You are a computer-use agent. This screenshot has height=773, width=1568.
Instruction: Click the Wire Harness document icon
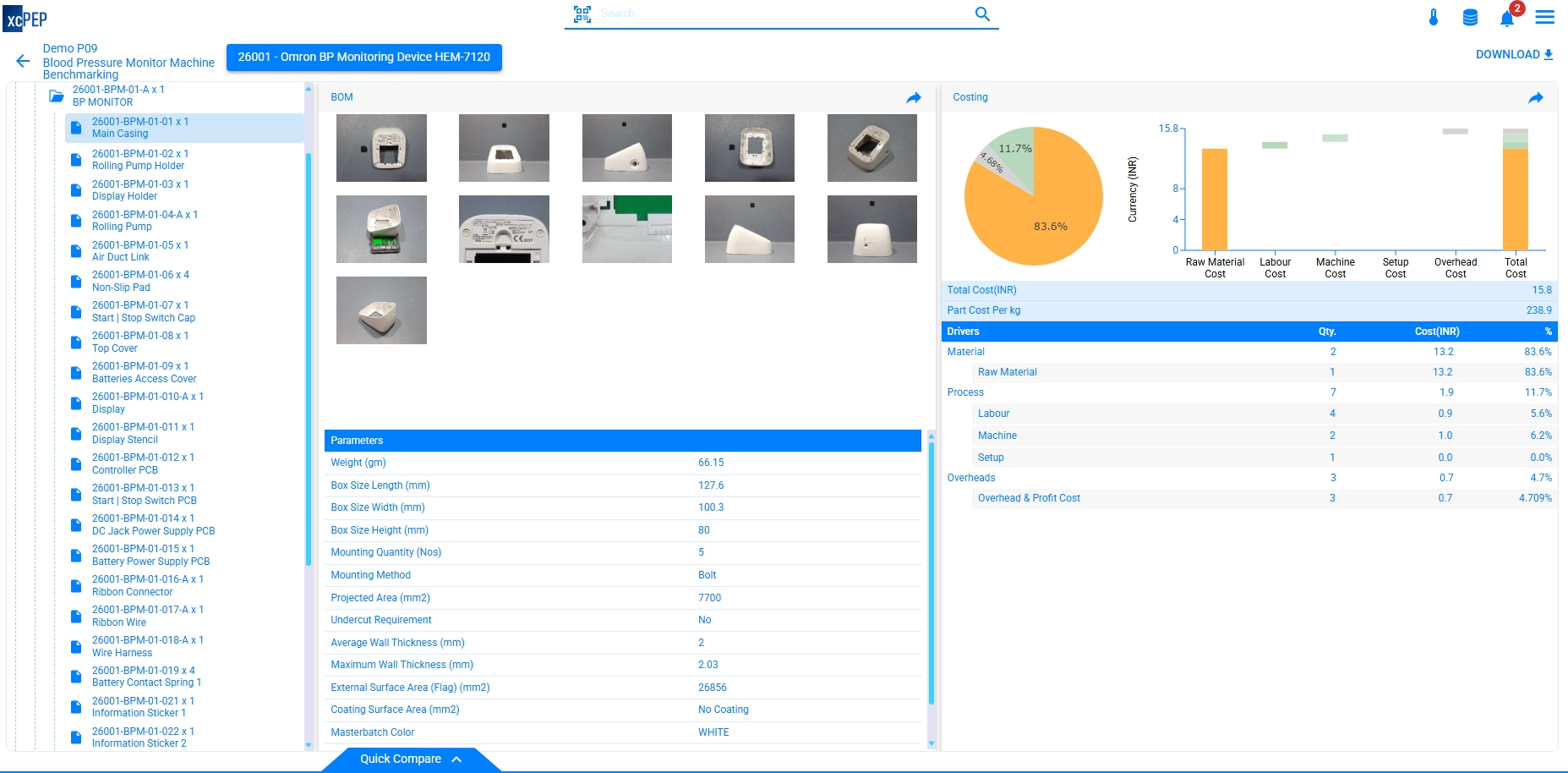(x=76, y=646)
